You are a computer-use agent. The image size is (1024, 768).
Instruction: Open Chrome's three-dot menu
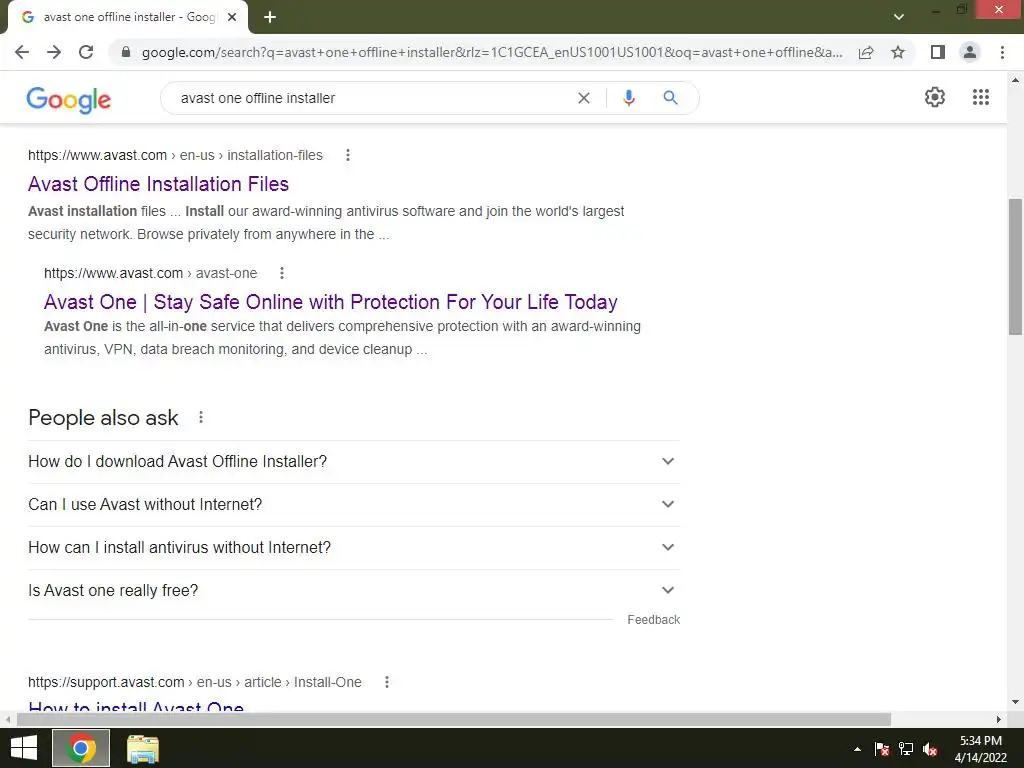(x=1002, y=52)
